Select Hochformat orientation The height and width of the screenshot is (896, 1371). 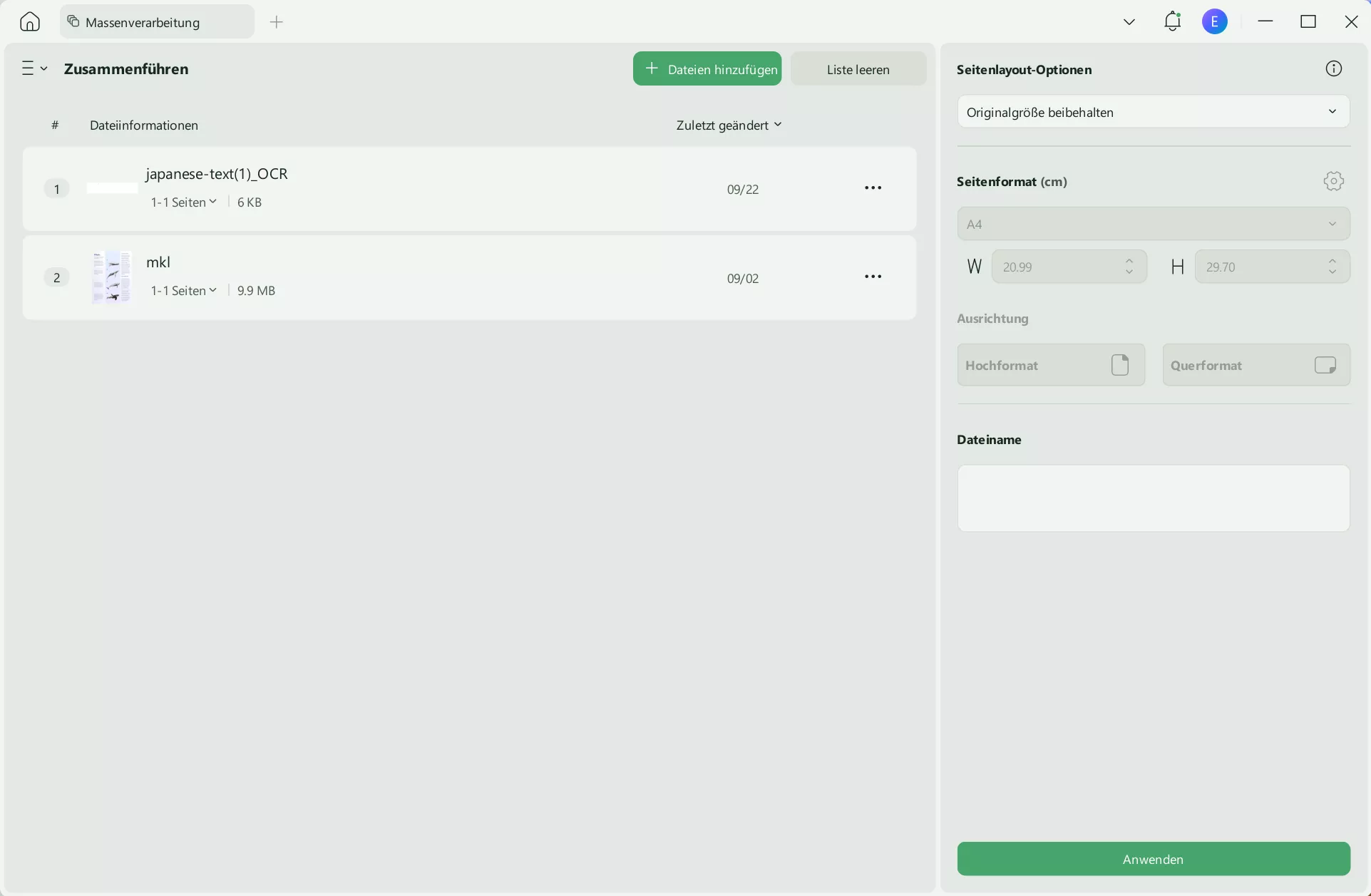click(x=1050, y=365)
